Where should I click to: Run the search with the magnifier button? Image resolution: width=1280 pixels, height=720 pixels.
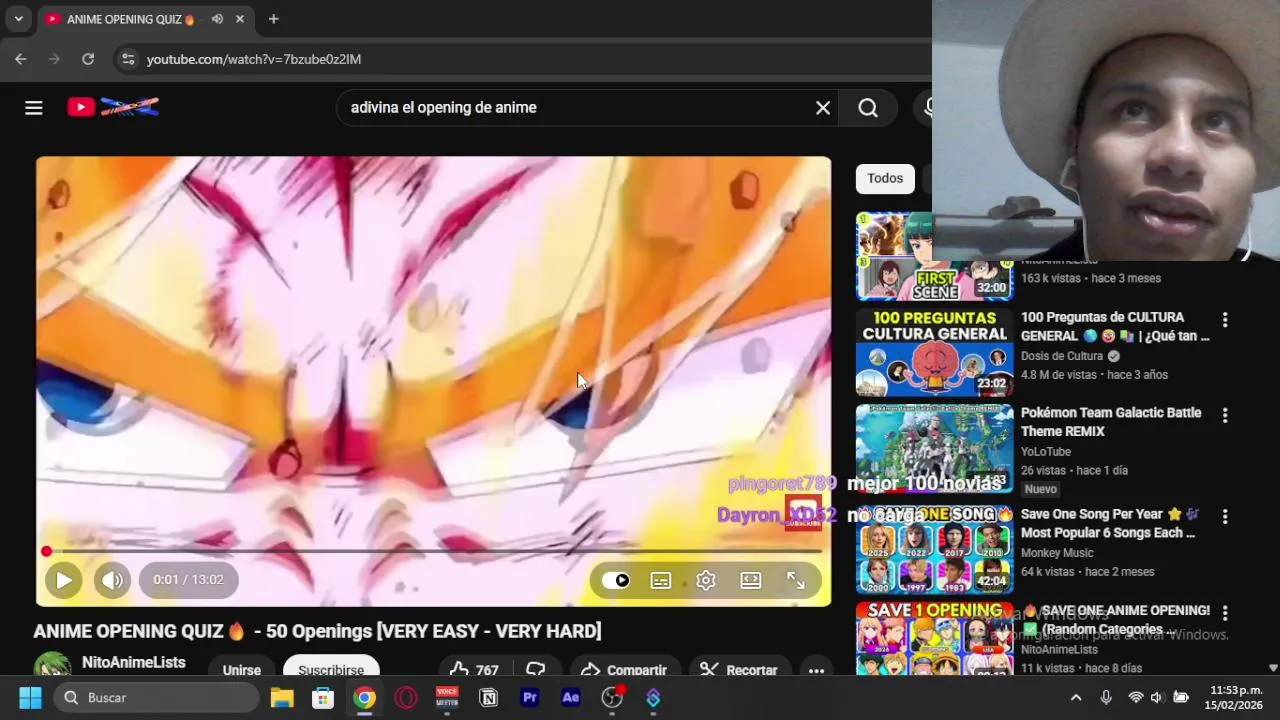tap(868, 108)
